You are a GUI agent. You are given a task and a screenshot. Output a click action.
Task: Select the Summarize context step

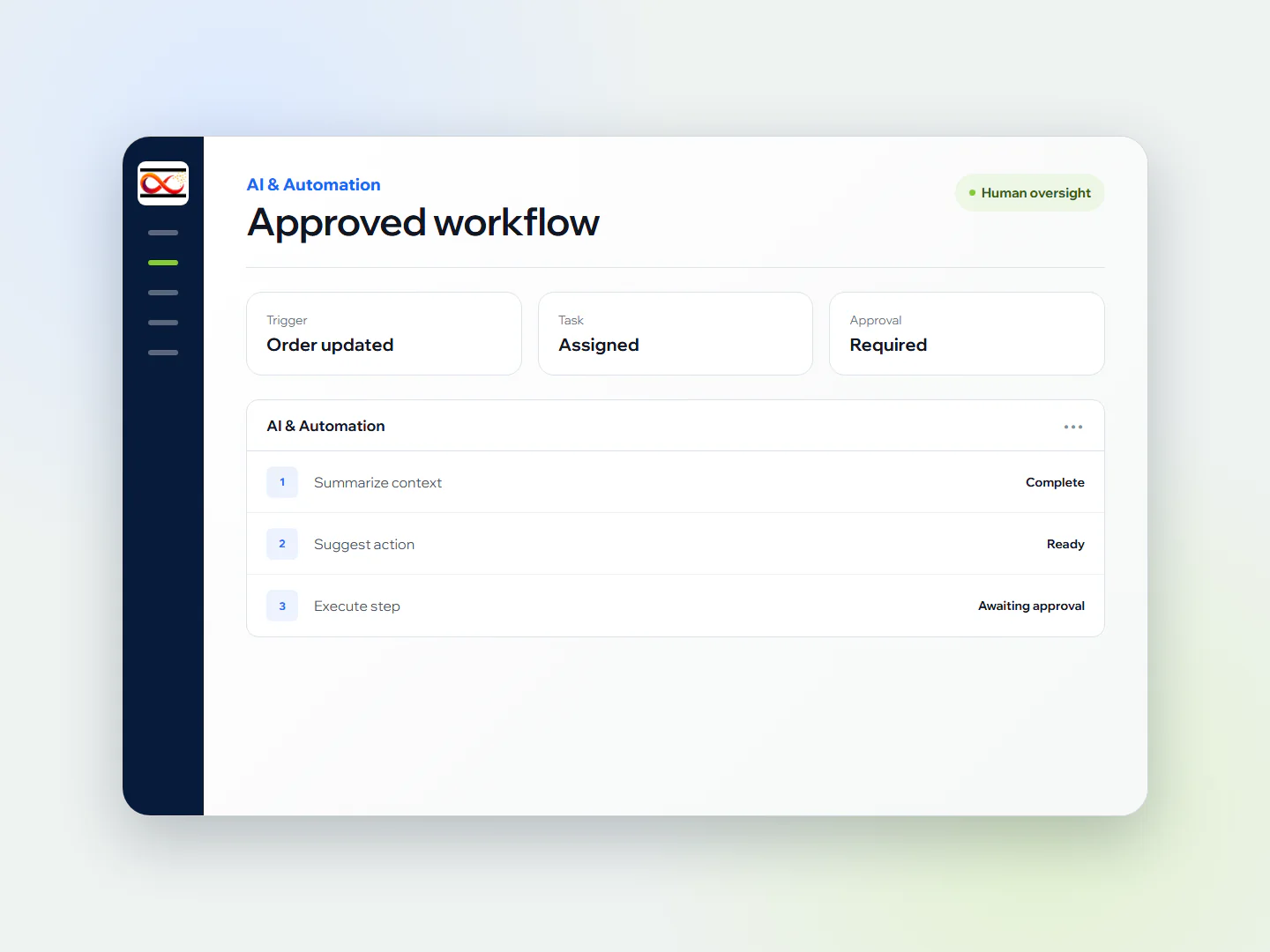(676, 482)
